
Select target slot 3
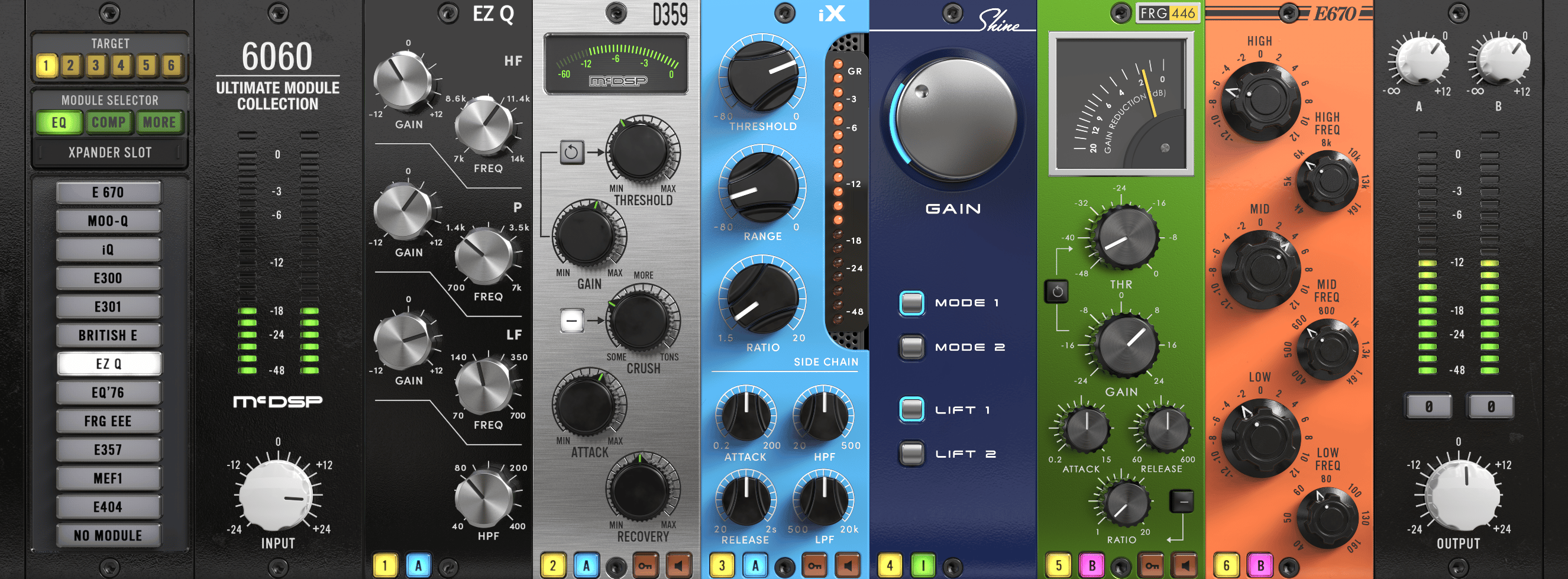point(96,65)
